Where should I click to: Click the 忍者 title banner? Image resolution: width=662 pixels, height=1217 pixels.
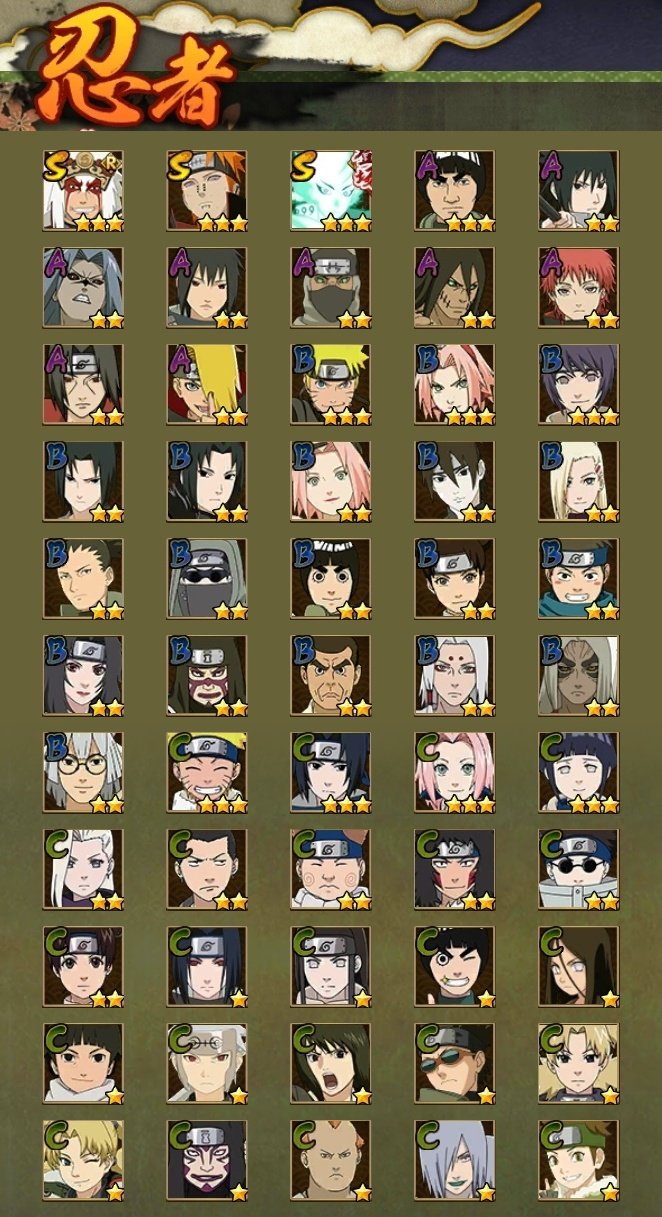point(137,73)
